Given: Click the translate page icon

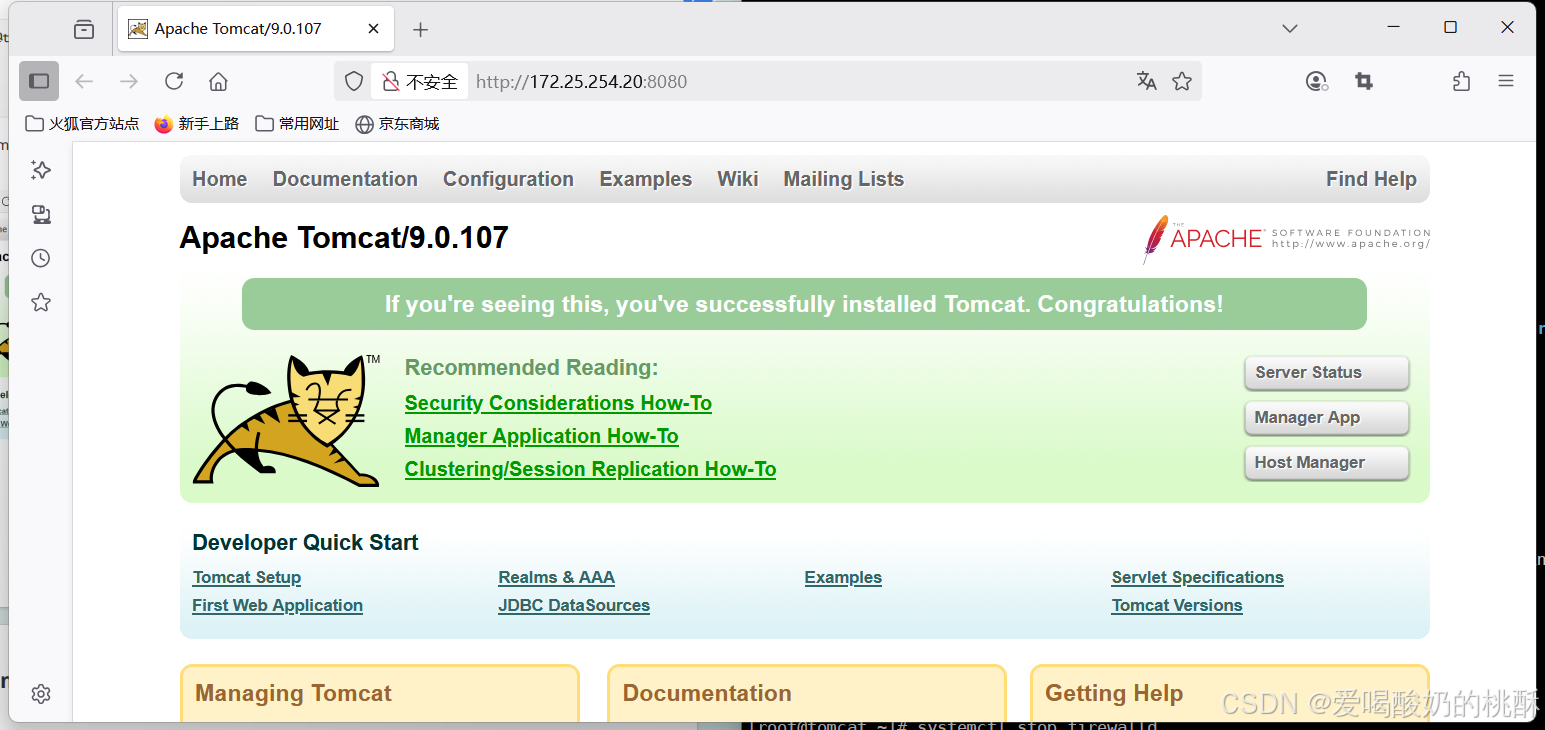Looking at the screenshot, I should click(x=1146, y=81).
